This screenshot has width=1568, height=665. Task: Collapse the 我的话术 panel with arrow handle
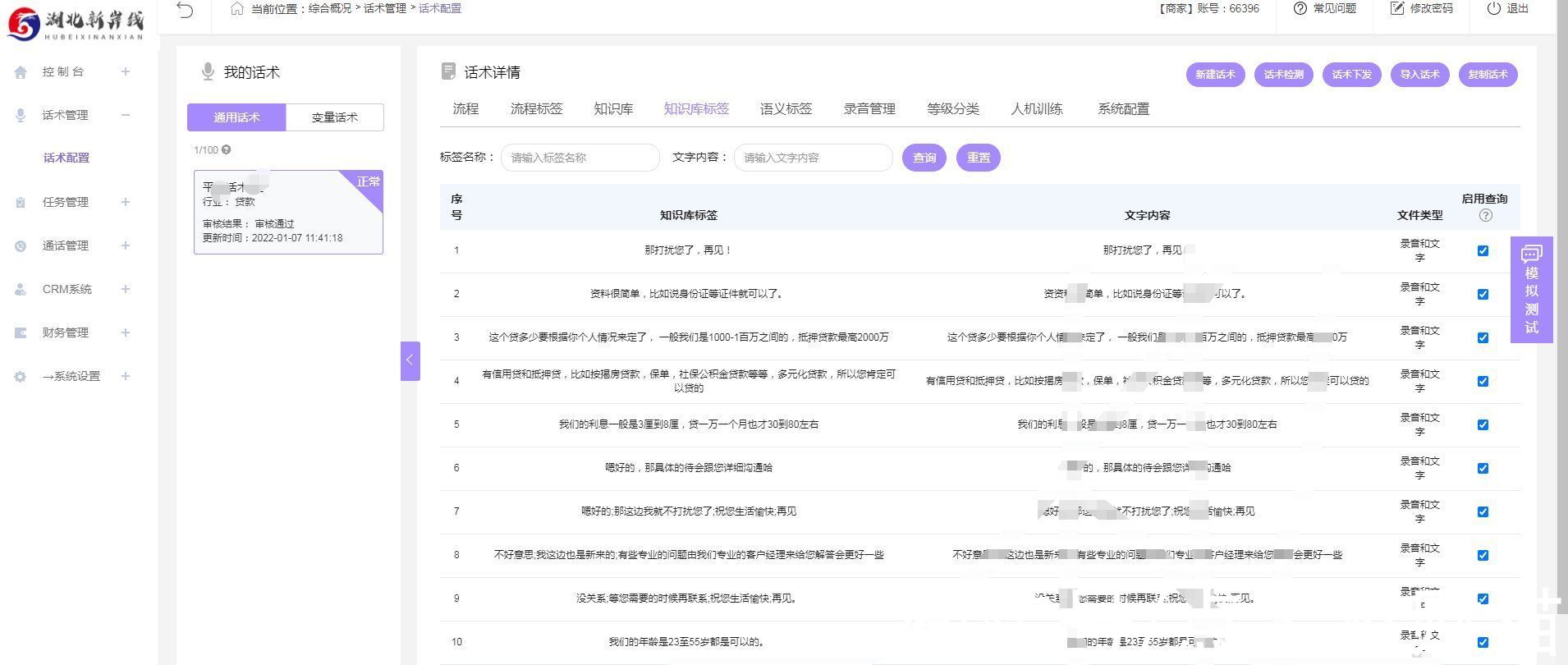[x=410, y=361]
